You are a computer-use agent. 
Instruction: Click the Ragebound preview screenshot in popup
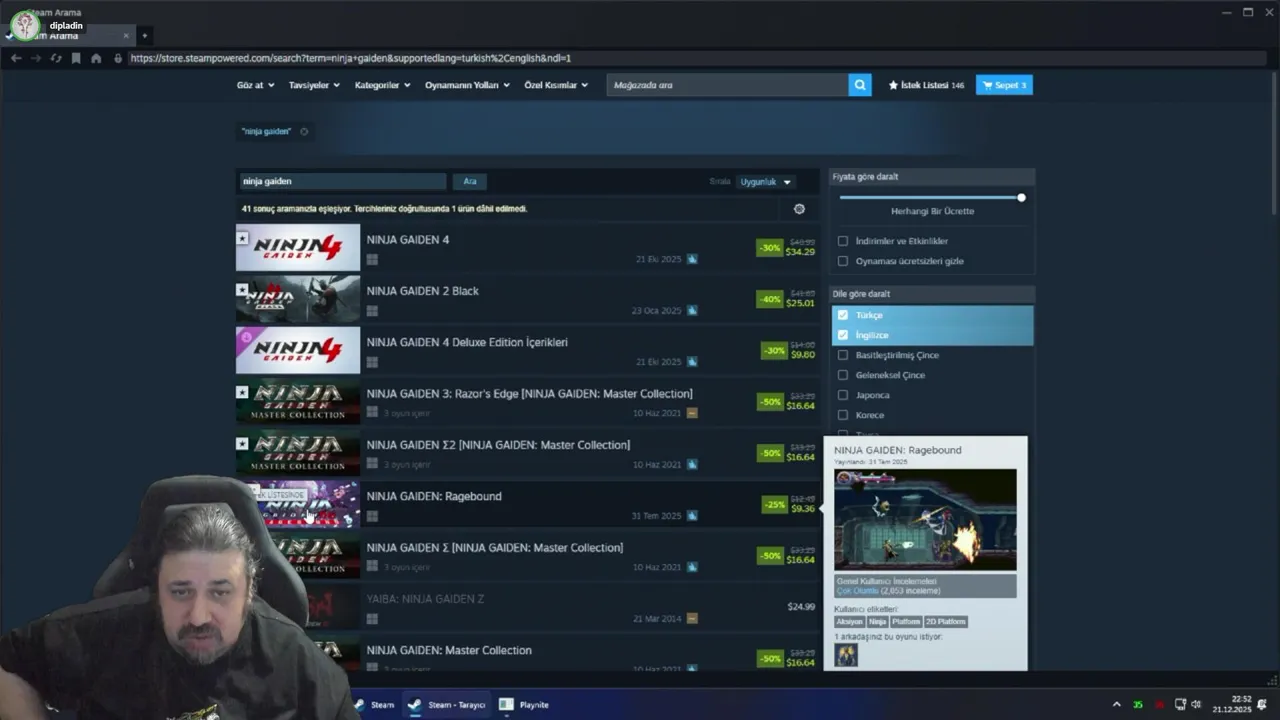point(925,519)
